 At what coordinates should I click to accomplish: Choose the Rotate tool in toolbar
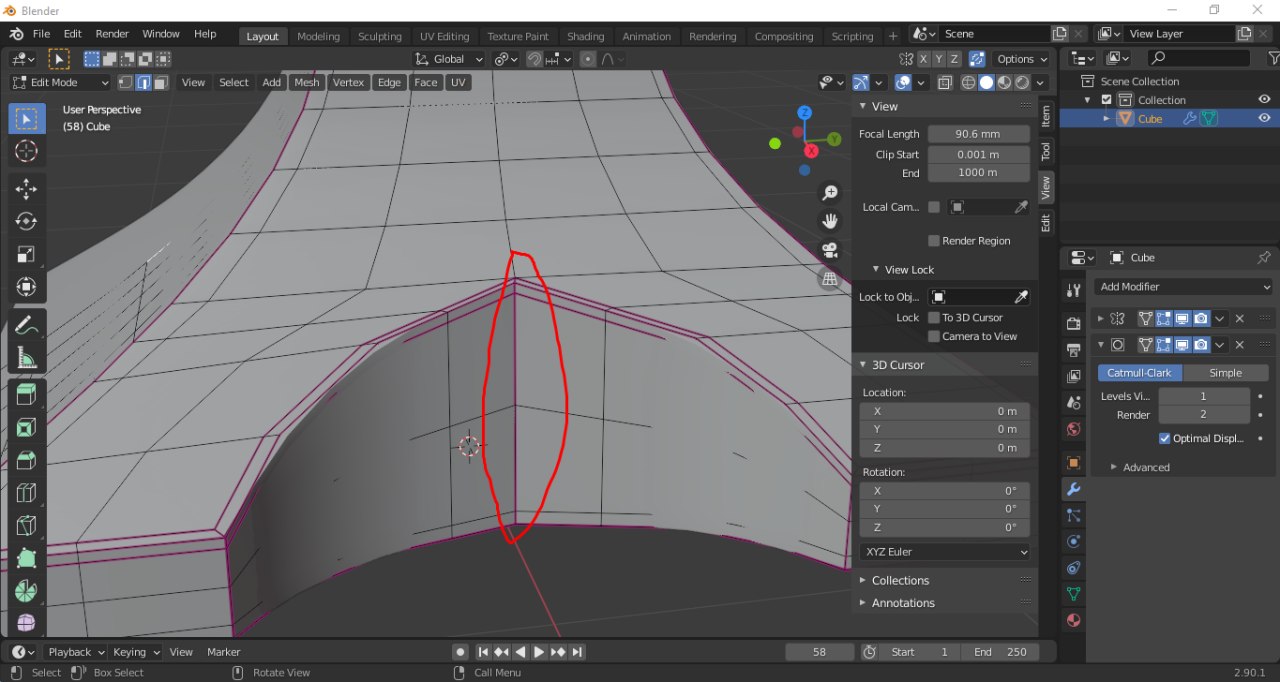[x=27, y=221]
